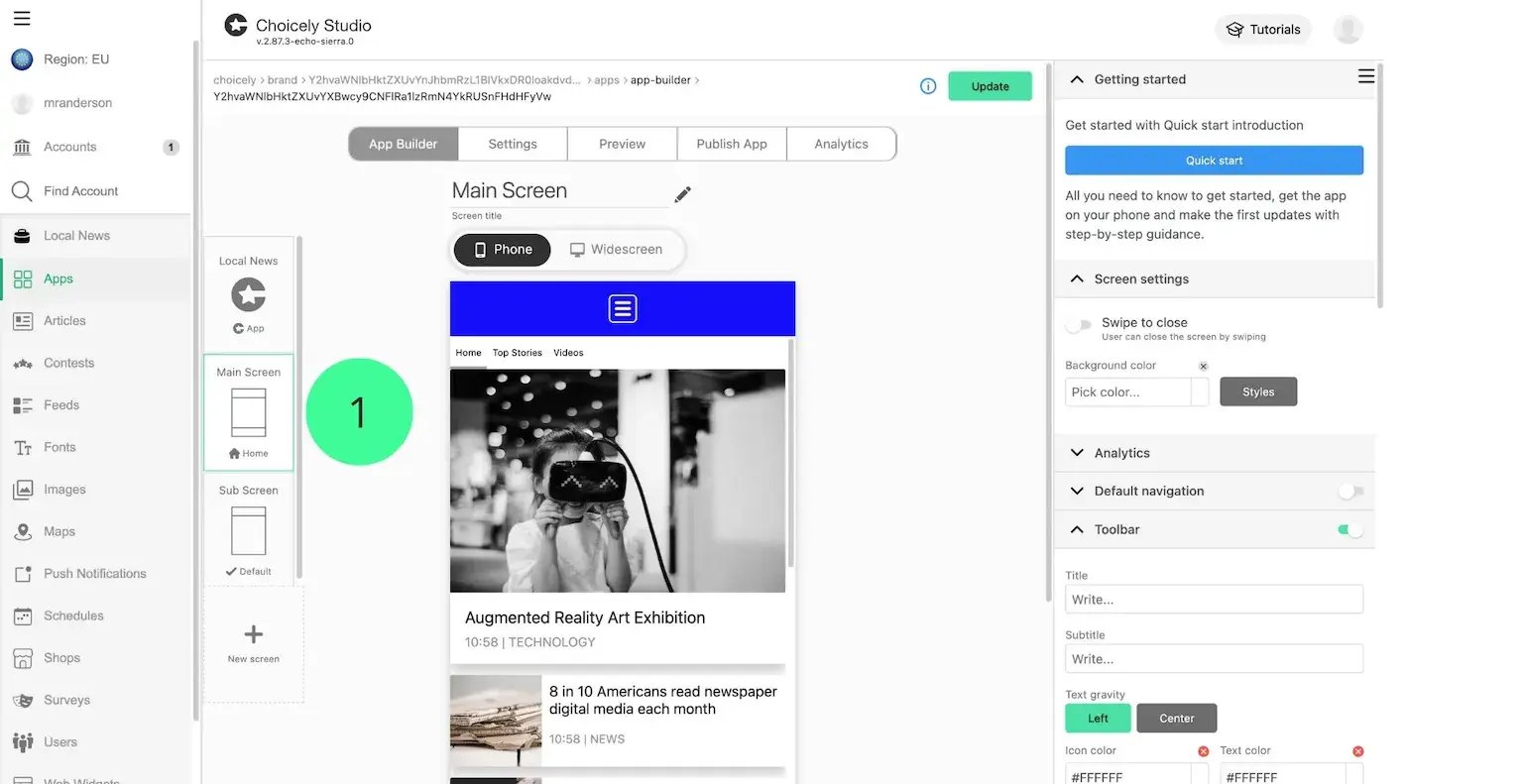Reset Text color with red x

pyautogui.click(x=1358, y=752)
